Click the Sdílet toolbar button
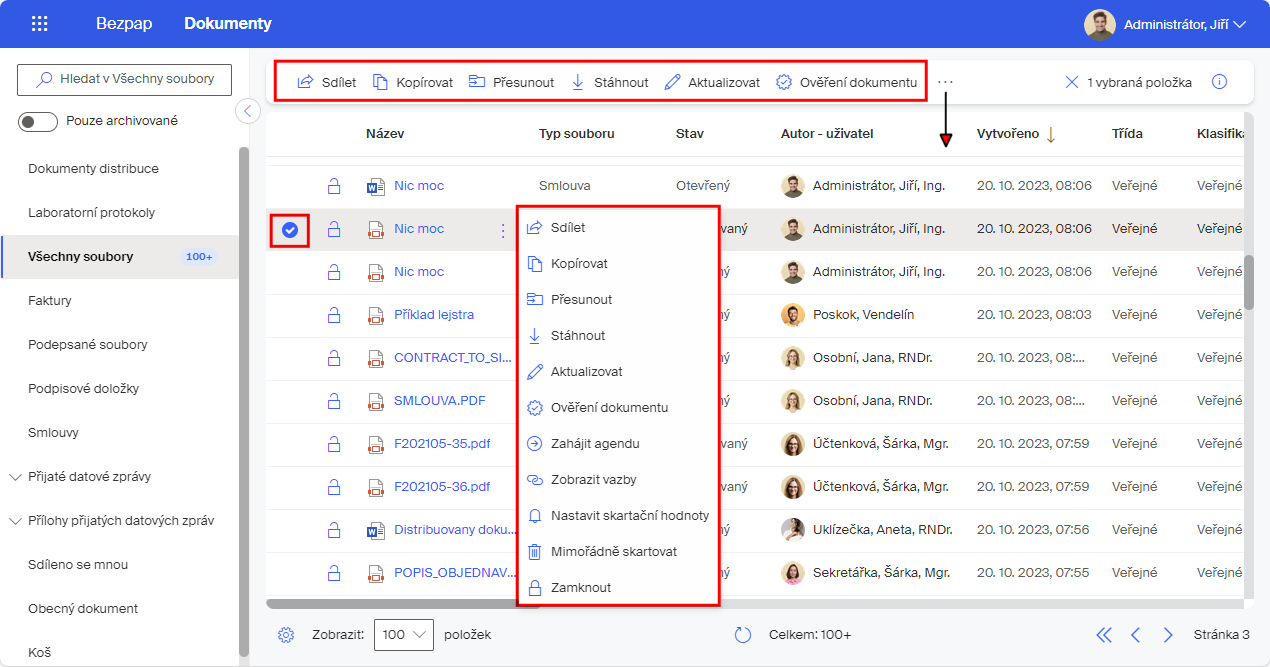 click(326, 82)
